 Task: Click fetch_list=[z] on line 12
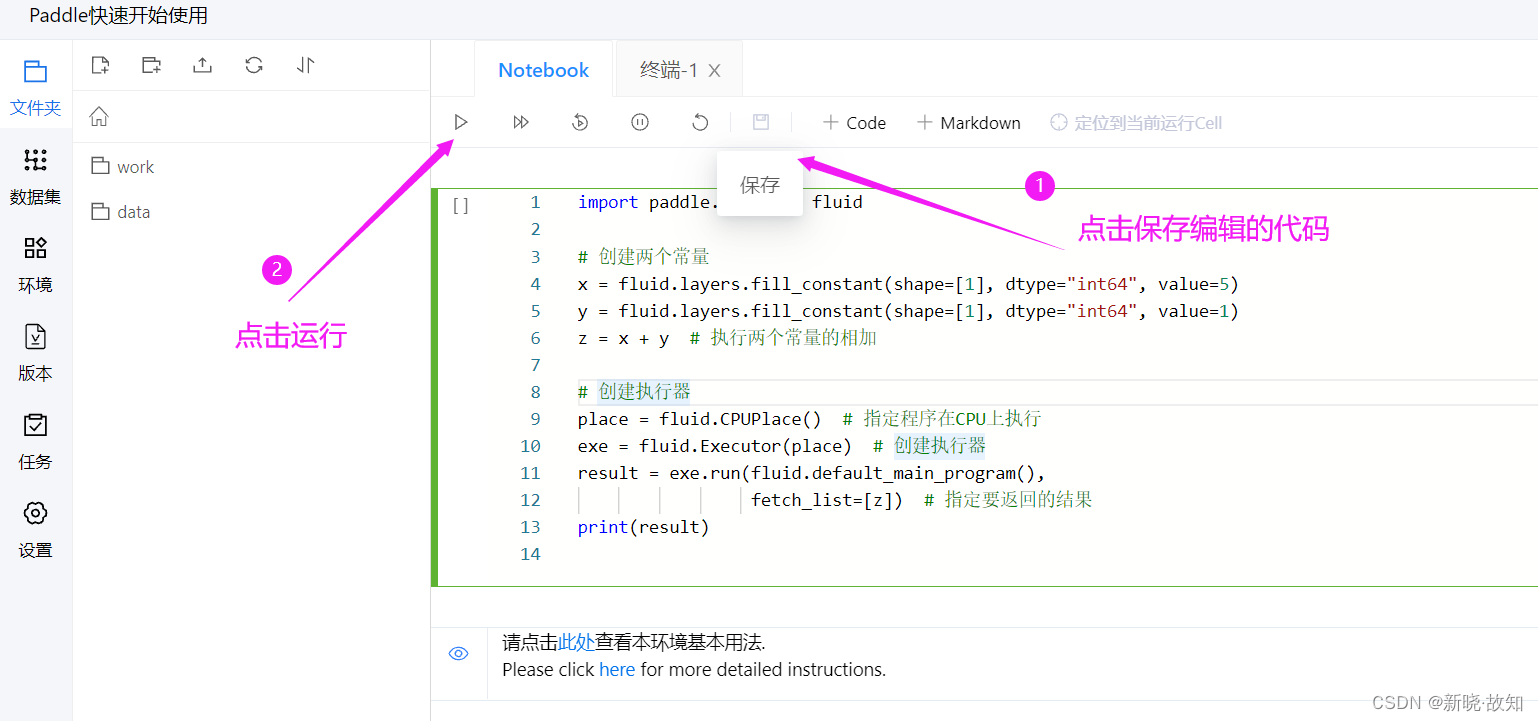click(827, 500)
